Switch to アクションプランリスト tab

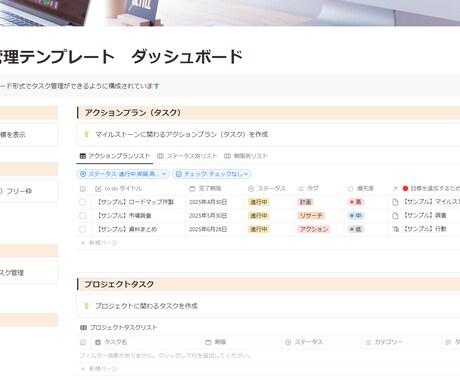pos(115,156)
